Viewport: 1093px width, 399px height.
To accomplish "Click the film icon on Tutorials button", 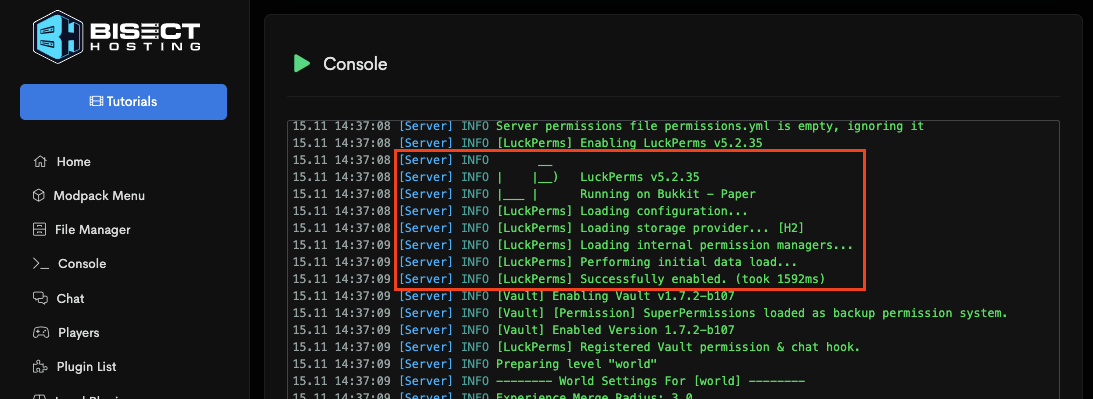I will click(96, 102).
